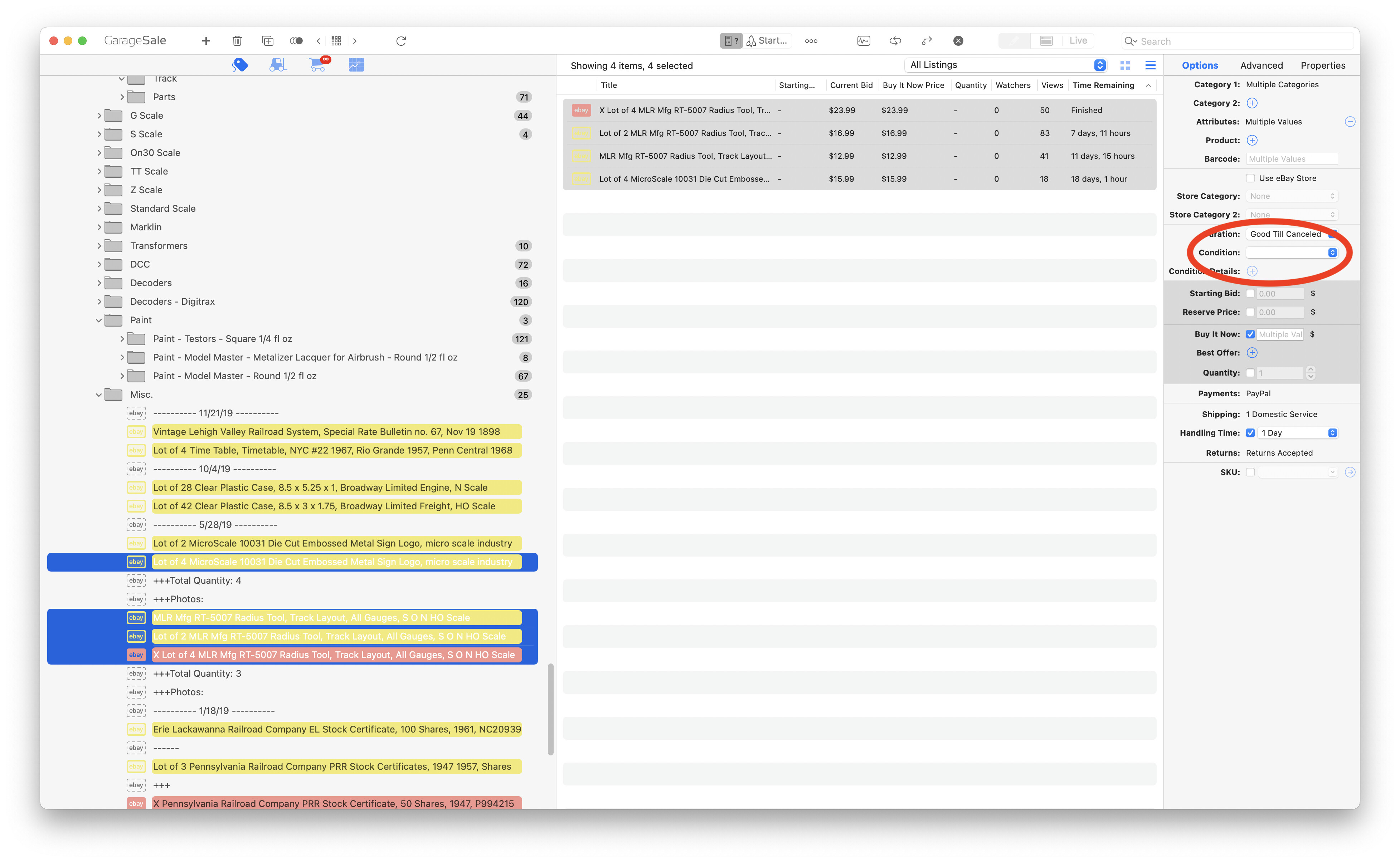Open the Store Category 2 dropdown
This screenshot has width=1400, height=862.
[x=1291, y=215]
